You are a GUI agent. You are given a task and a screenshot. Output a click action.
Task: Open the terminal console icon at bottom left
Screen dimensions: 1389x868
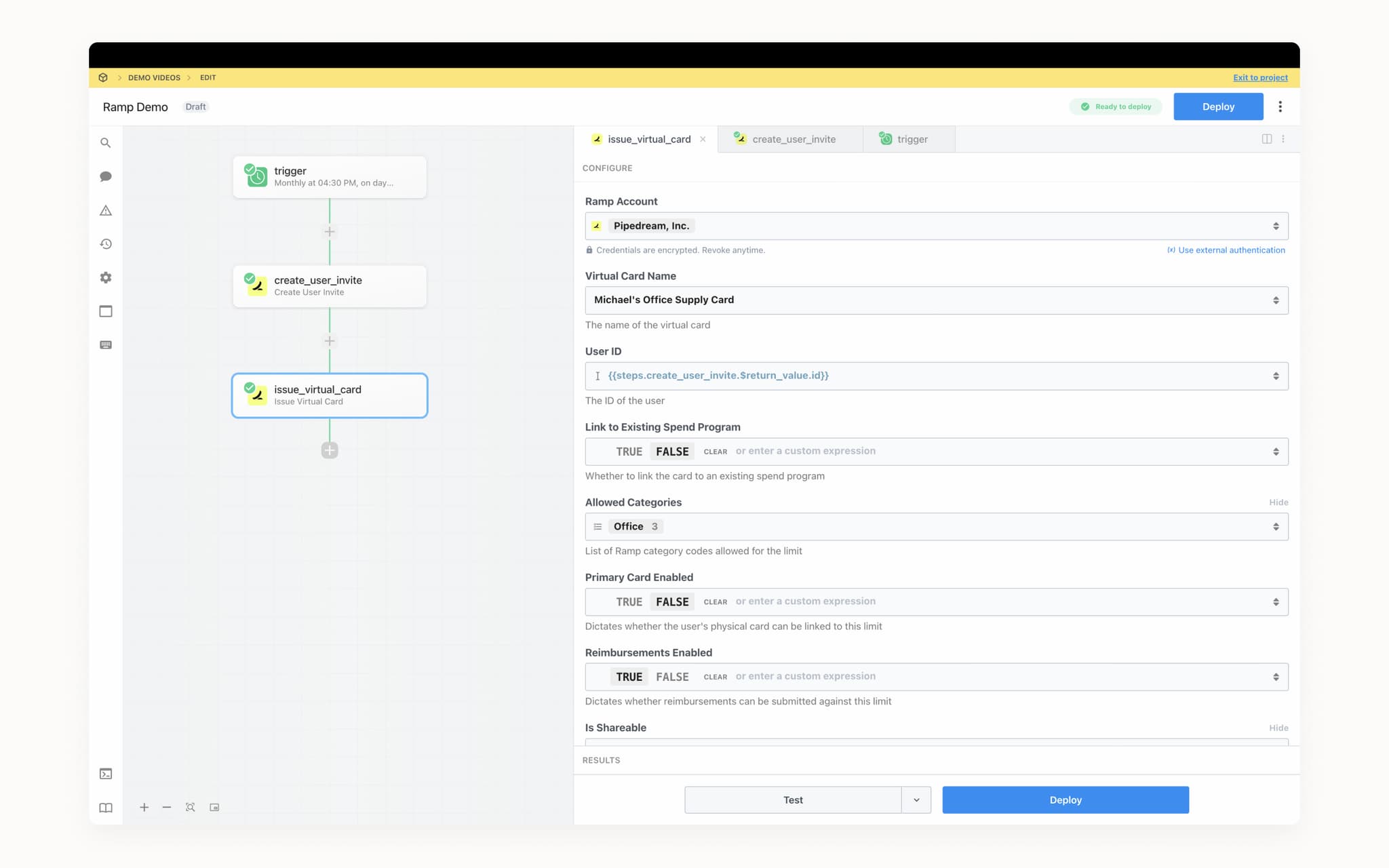click(105, 774)
